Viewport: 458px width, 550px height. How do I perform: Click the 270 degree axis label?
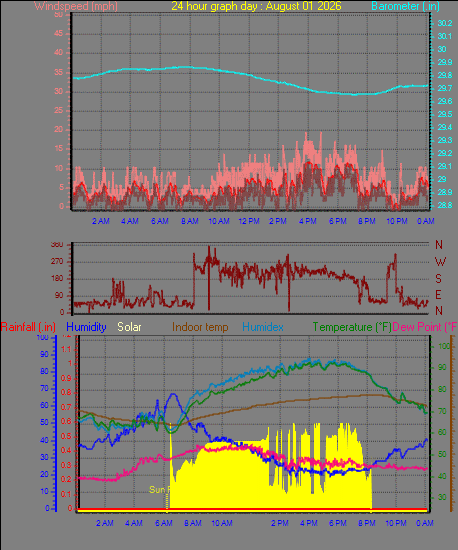(x=57, y=261)
